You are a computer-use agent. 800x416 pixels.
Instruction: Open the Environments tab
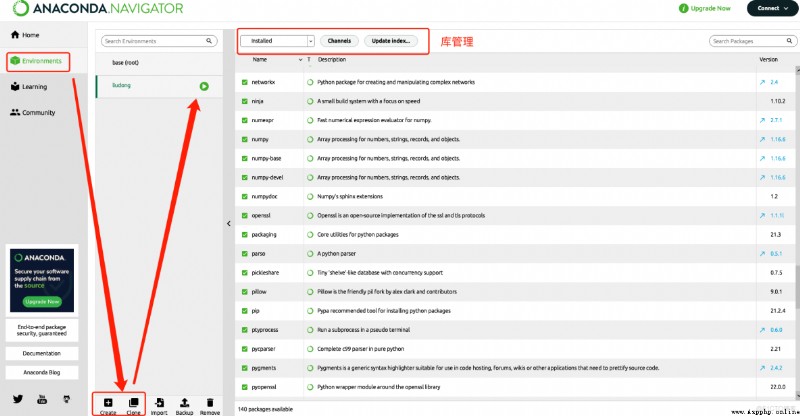coord(38,61)
